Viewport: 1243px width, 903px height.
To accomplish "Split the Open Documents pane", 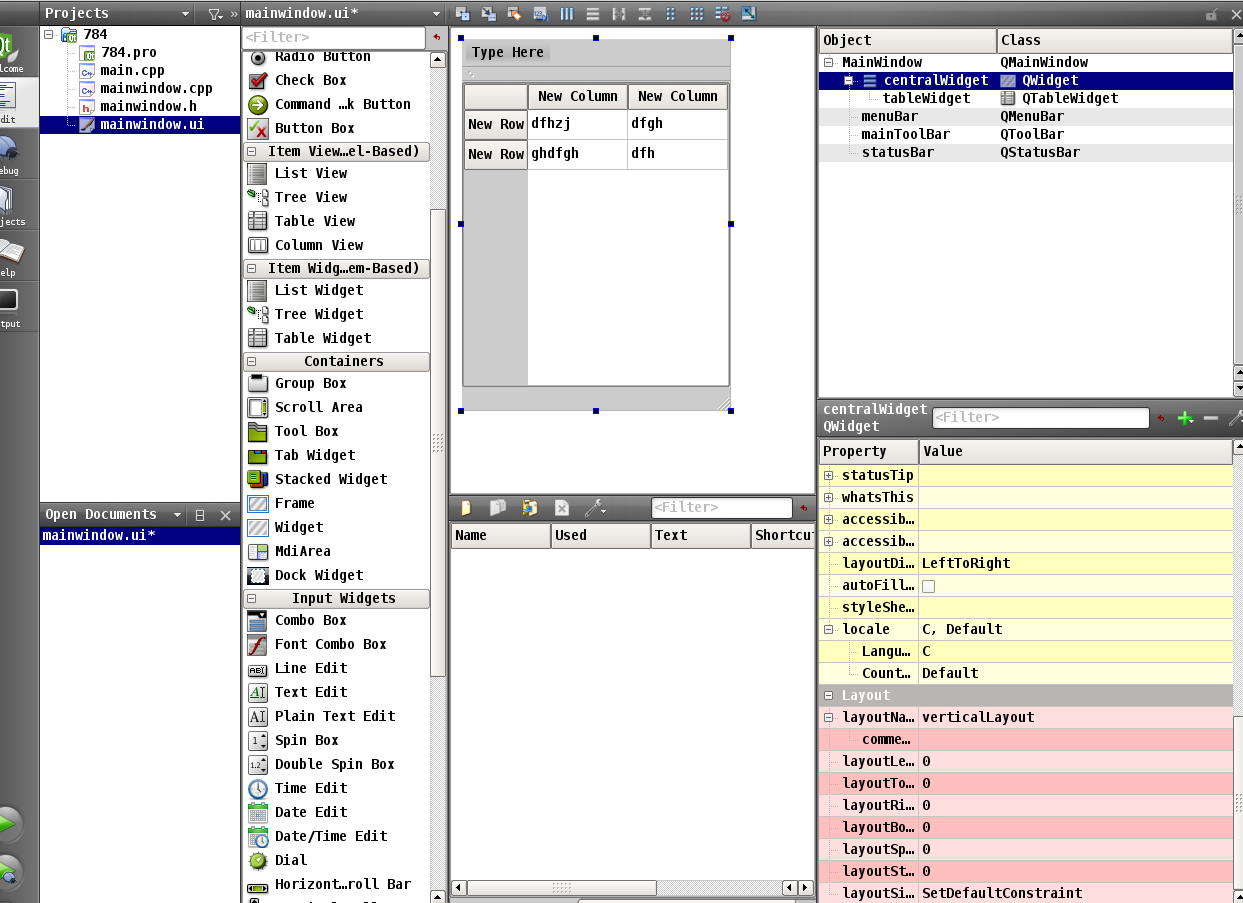I will [200, 515].
